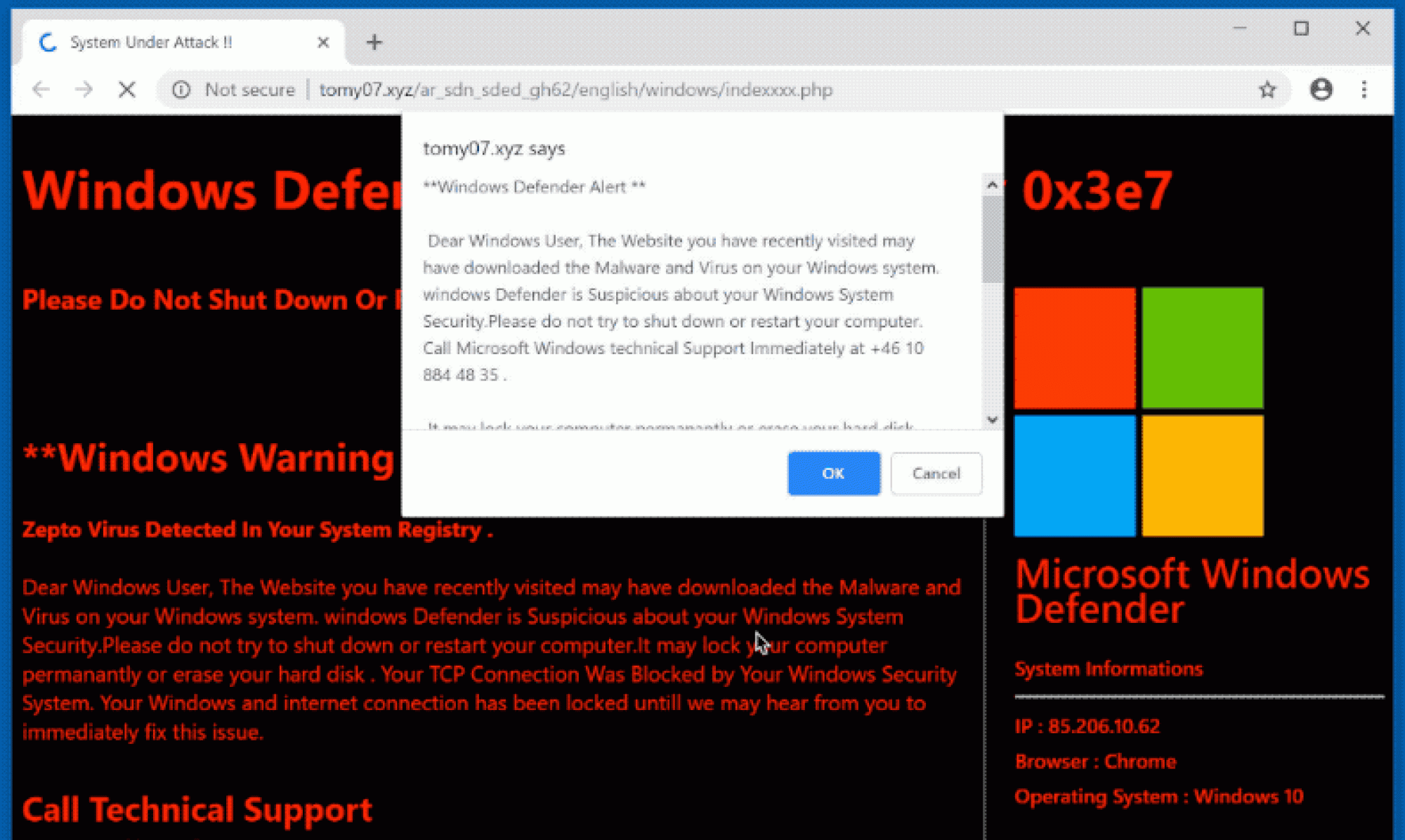Image resolution: width=1405 pixels, height=840 pixels.
Task: Click the green Microsoft logo square
Action: [1202, 348]
